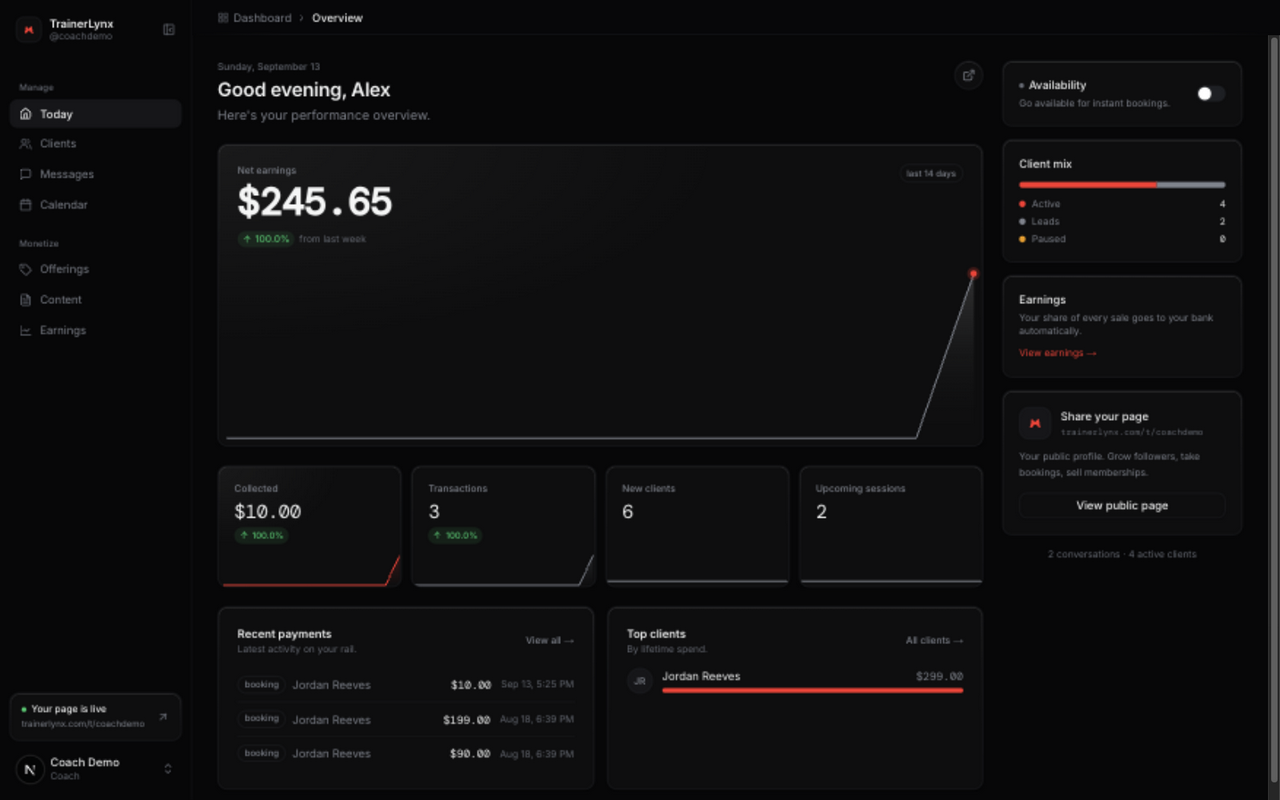The height and width of the screenshot is (800, 1280).
Task: Click View earnings link
Action: 1058,353
